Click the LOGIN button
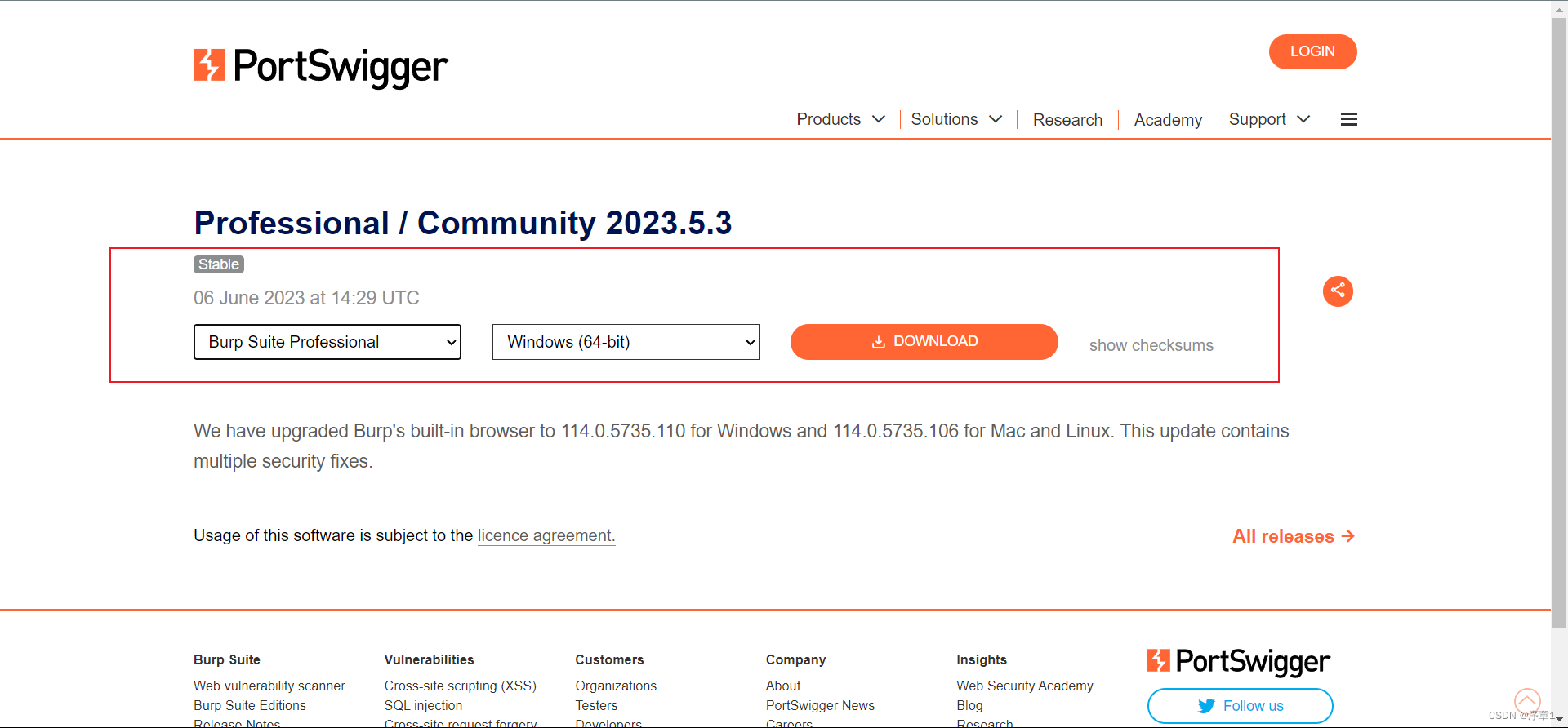Screen dimensions: 1568x728 coord(1313,51)
